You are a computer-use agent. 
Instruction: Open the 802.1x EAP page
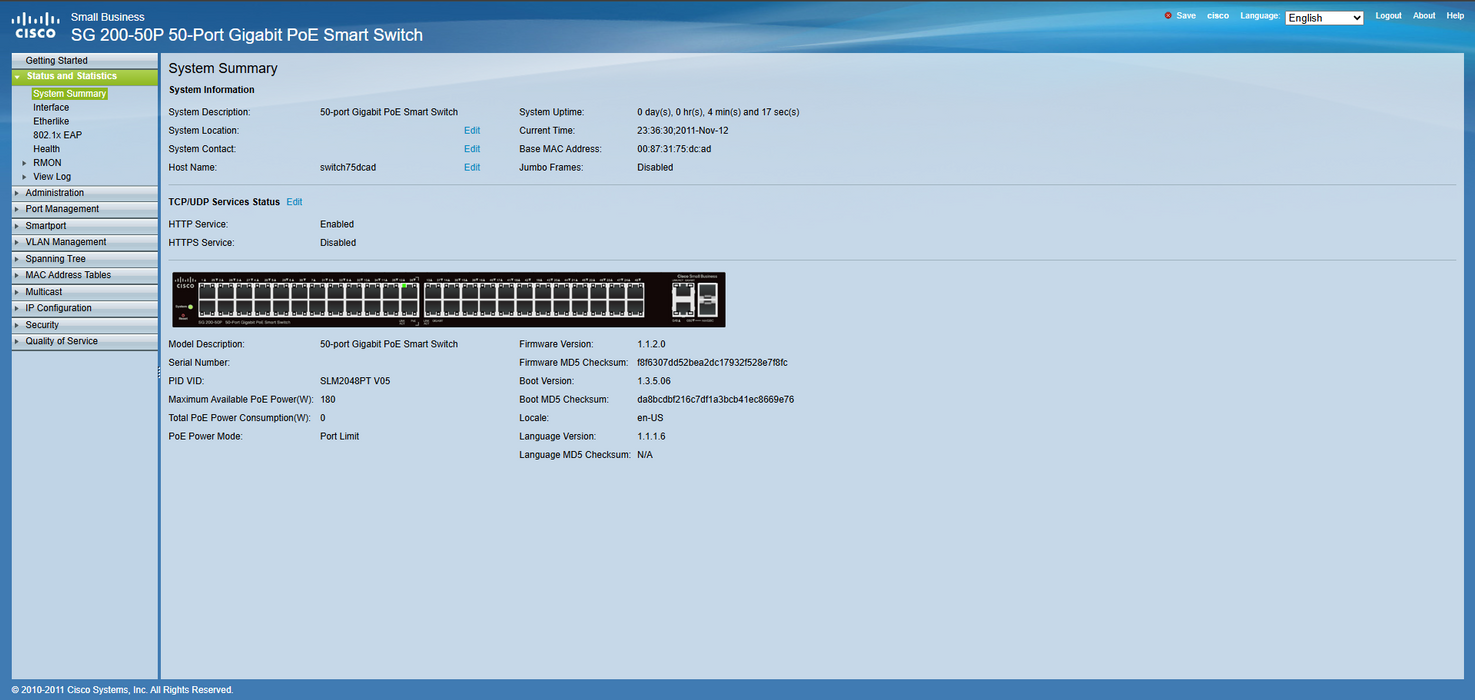point(57,135)
